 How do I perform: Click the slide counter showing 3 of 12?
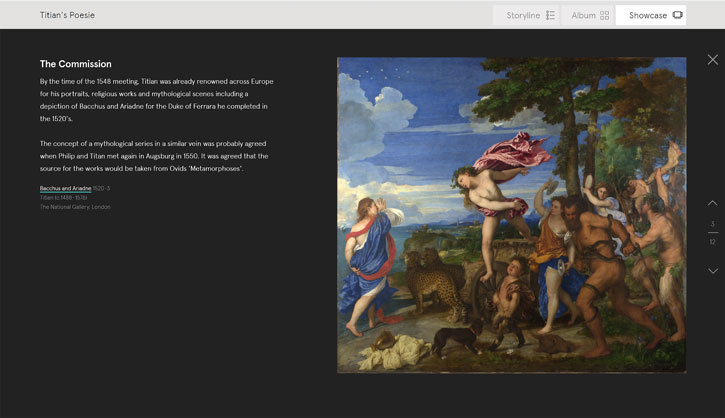click(713, 233)
